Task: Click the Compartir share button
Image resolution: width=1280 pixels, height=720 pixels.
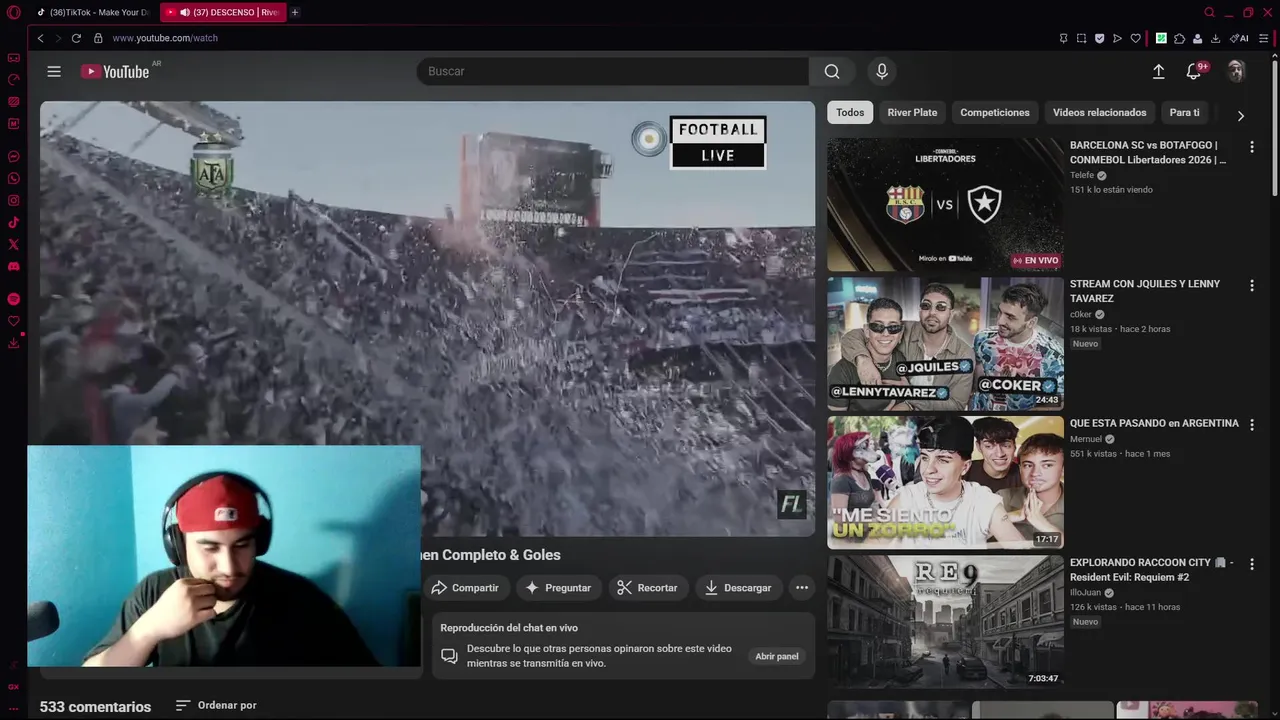Action: (465, 588)
